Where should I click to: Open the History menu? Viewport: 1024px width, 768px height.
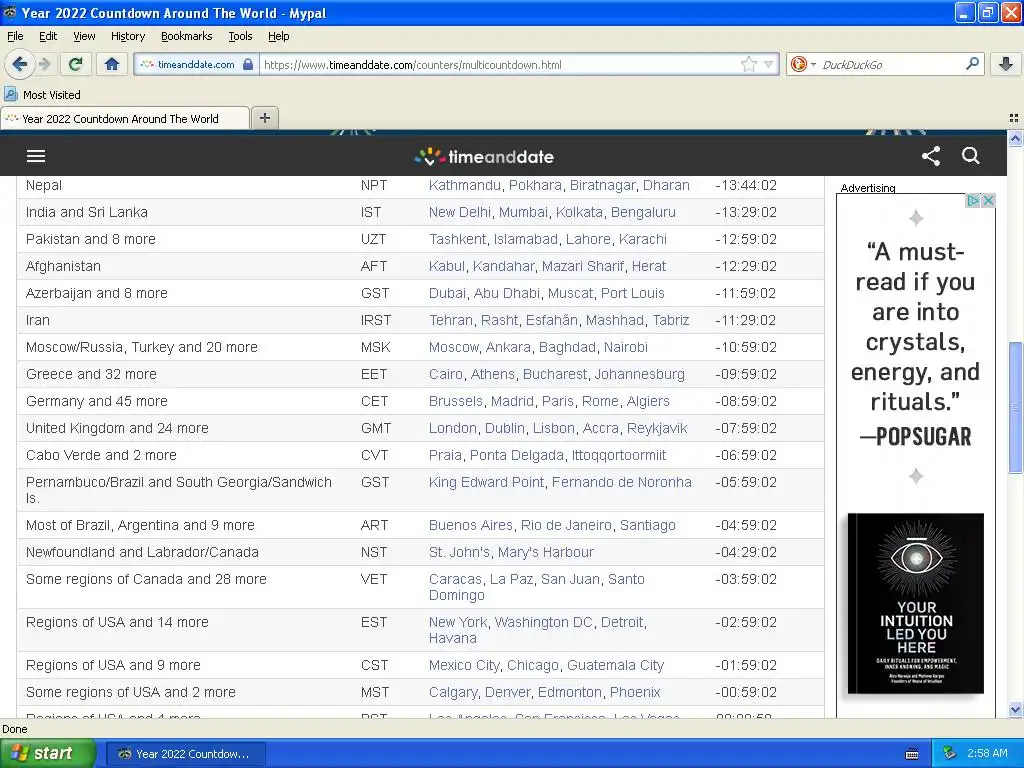(127, 36)
